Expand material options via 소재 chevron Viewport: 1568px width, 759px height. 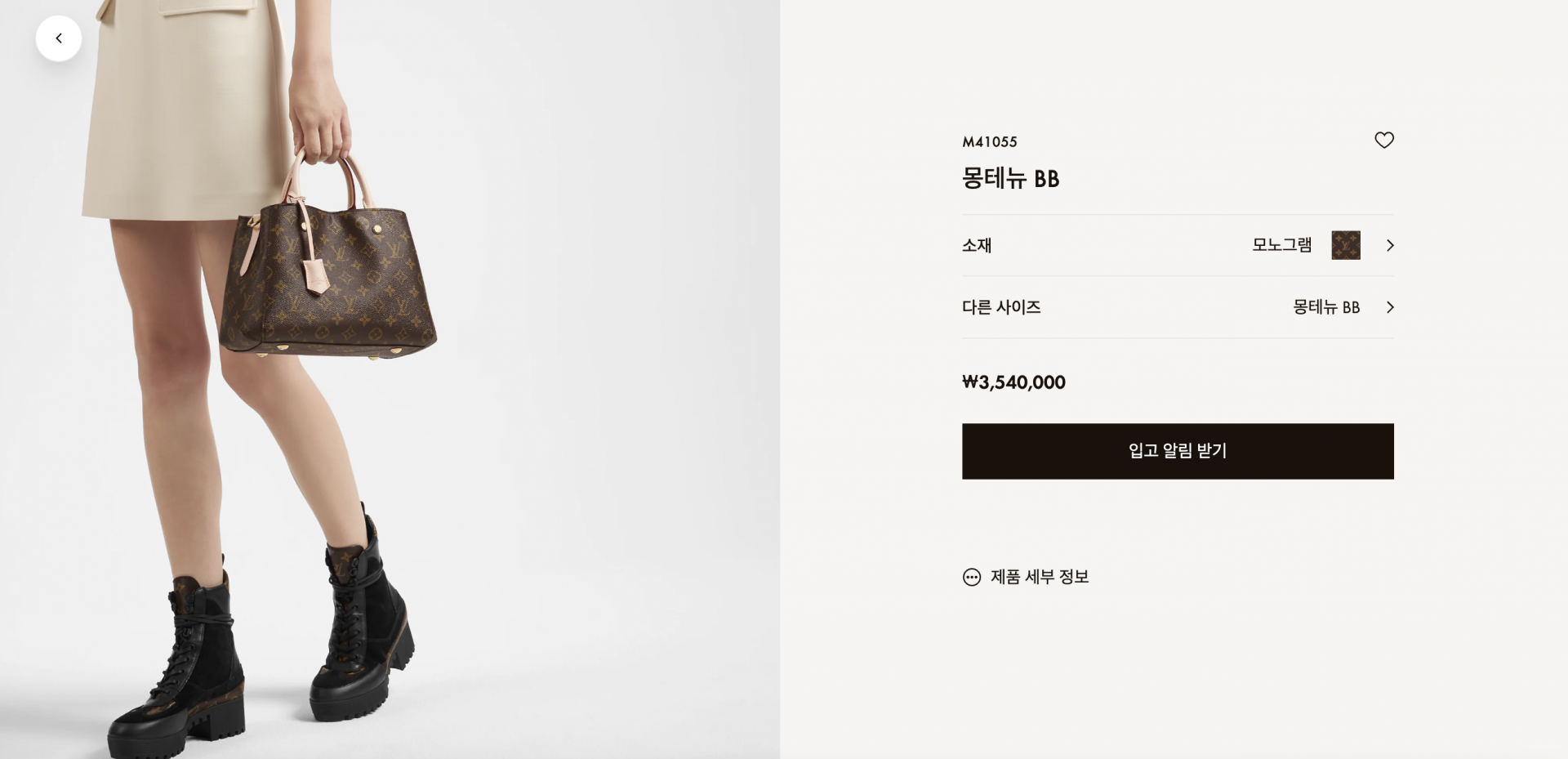pyautogui.click(x=1390, y=245)
